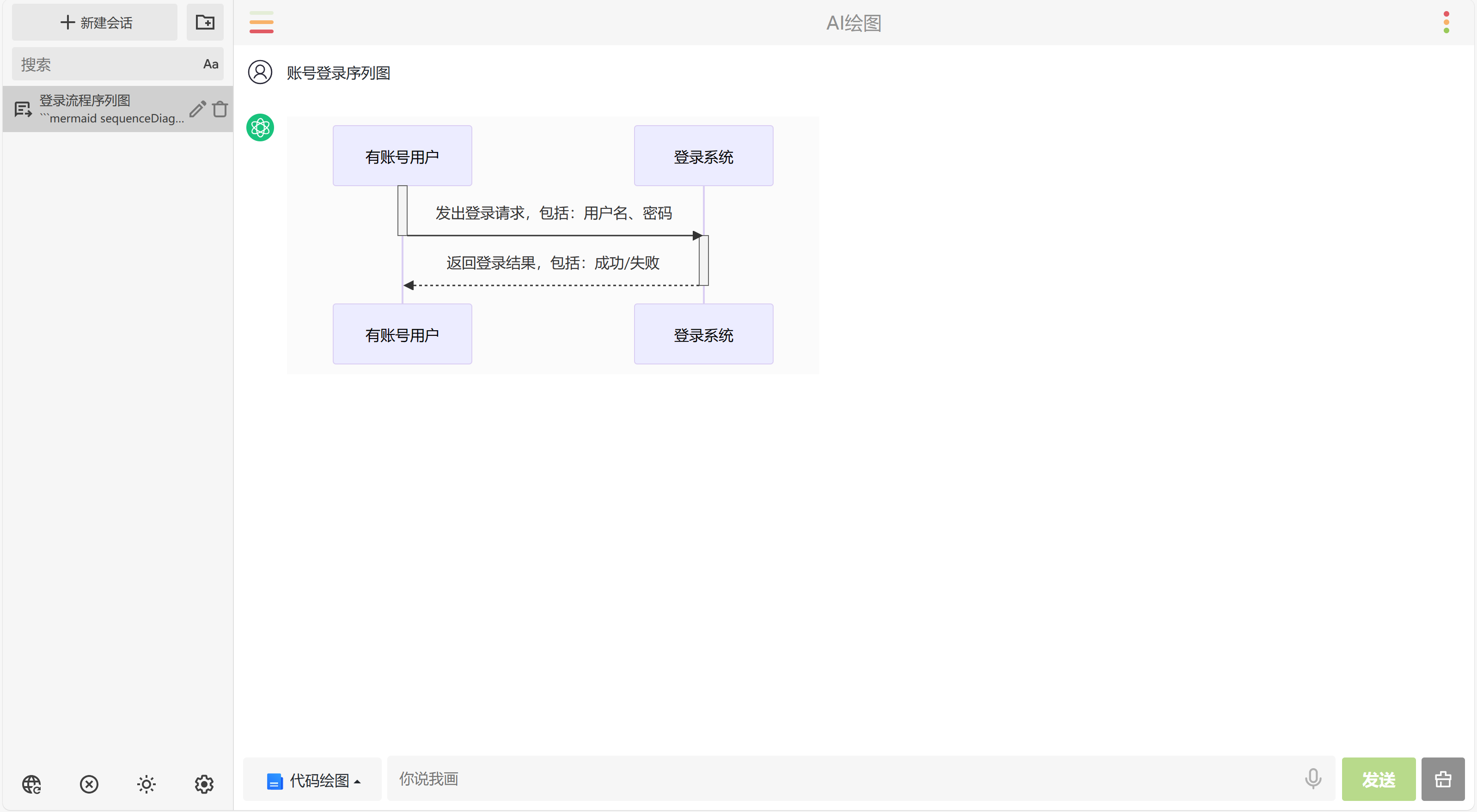Expand the 代码绘图 mode dropdown
The height and width of the screenshot is (812, 1477).
click(x=313, y=780)
